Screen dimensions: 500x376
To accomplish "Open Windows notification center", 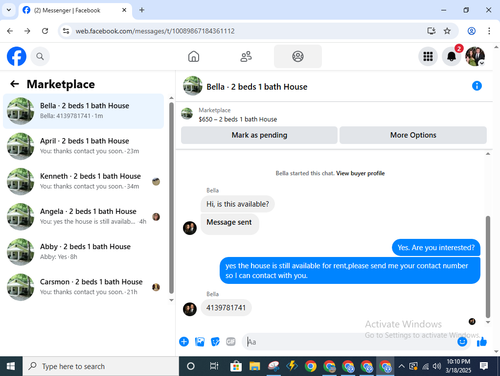I will 484,366.
